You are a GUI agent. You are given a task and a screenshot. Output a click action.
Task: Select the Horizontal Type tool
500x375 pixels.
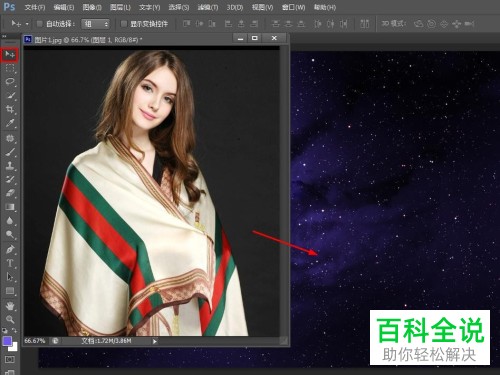tap(10, 263)
